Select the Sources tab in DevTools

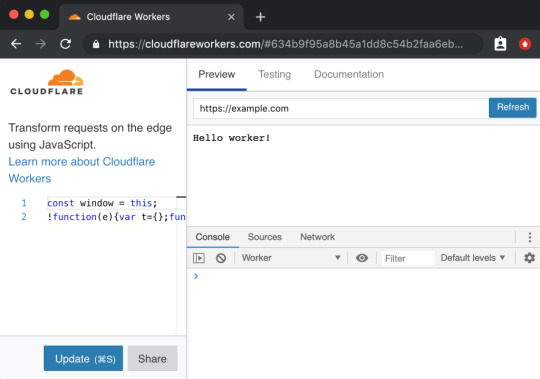click(x=264, y=237)
